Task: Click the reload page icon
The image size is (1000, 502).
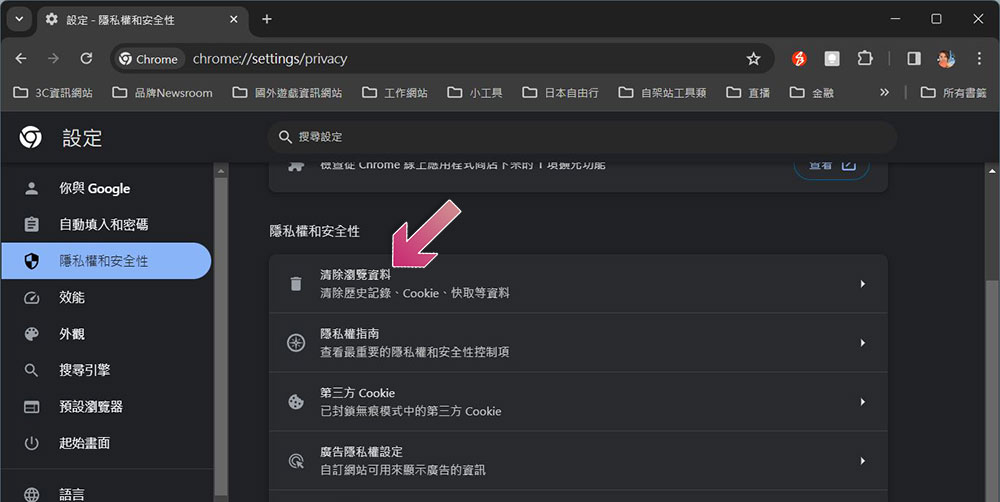Action: click(x=86, y=59)
